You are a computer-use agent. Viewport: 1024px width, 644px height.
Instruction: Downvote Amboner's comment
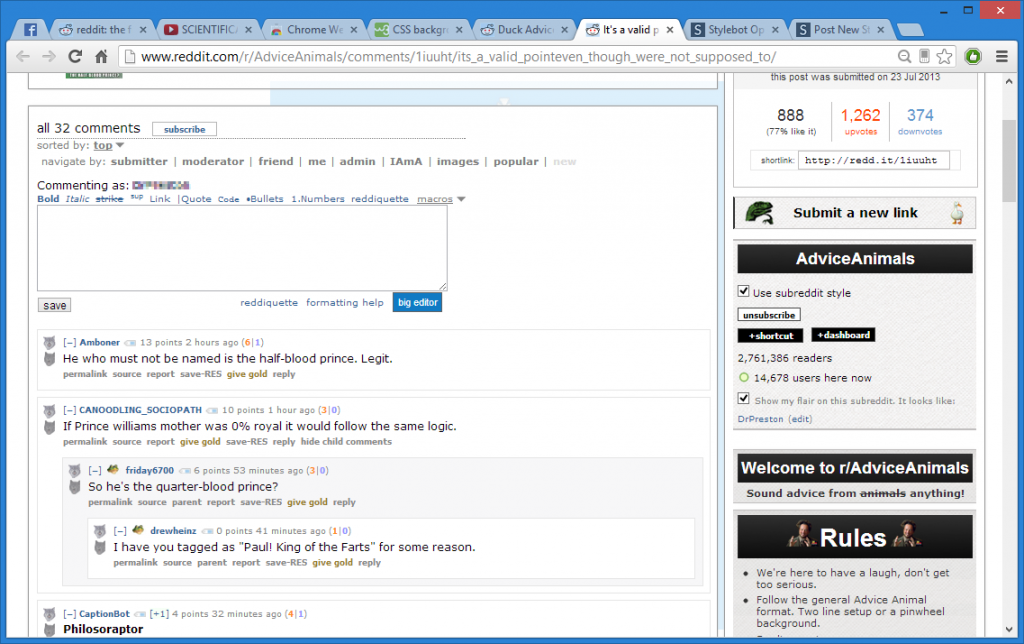(50, 359)
